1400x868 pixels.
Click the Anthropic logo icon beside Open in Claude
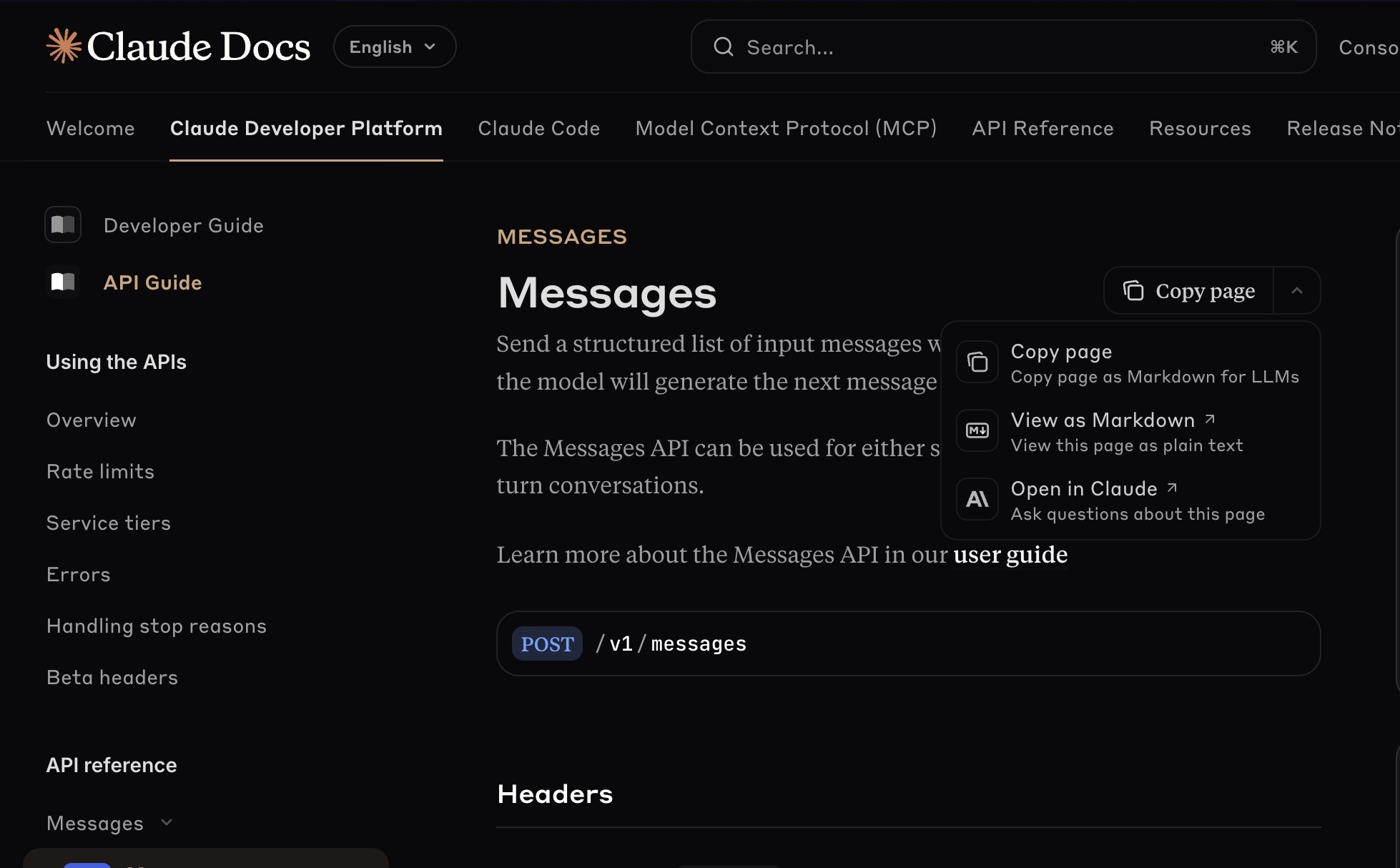(977, 499)
